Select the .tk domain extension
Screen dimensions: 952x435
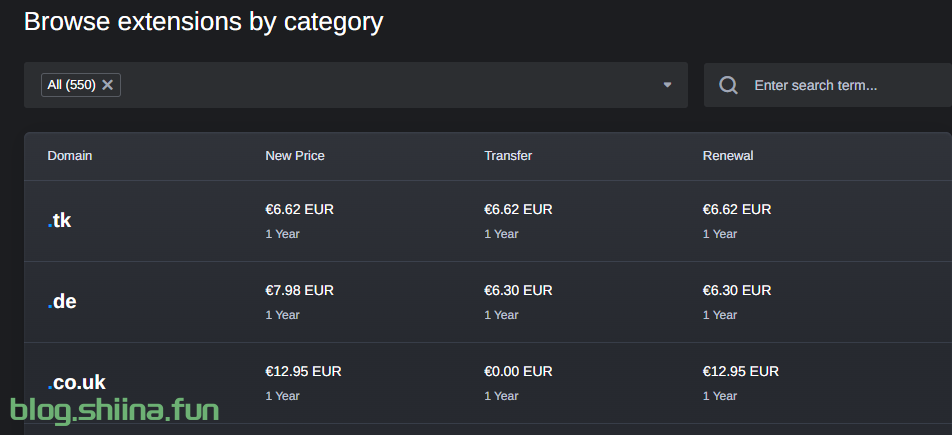[x=60, y=221]
